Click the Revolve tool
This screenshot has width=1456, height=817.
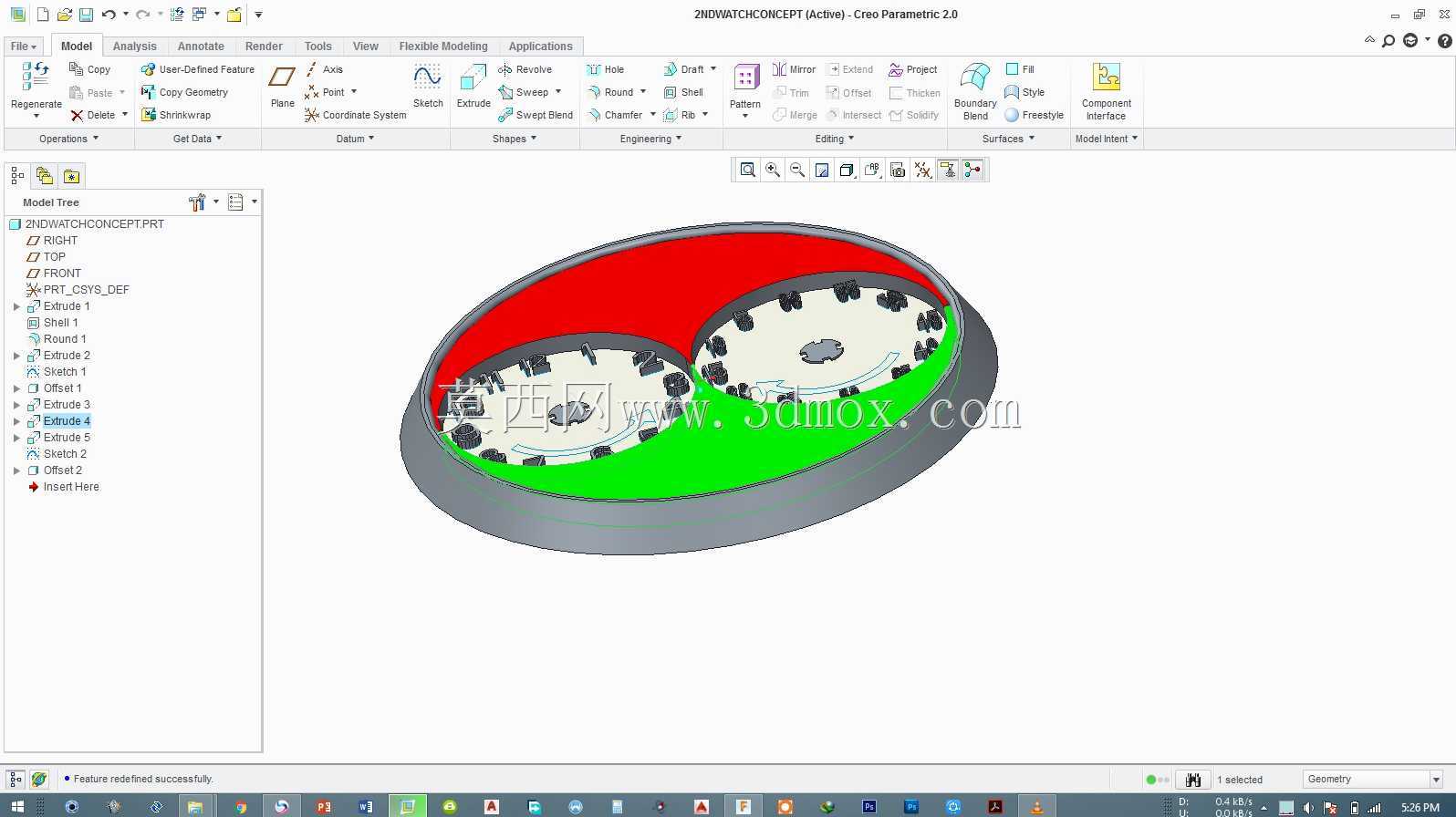[525, 69]
